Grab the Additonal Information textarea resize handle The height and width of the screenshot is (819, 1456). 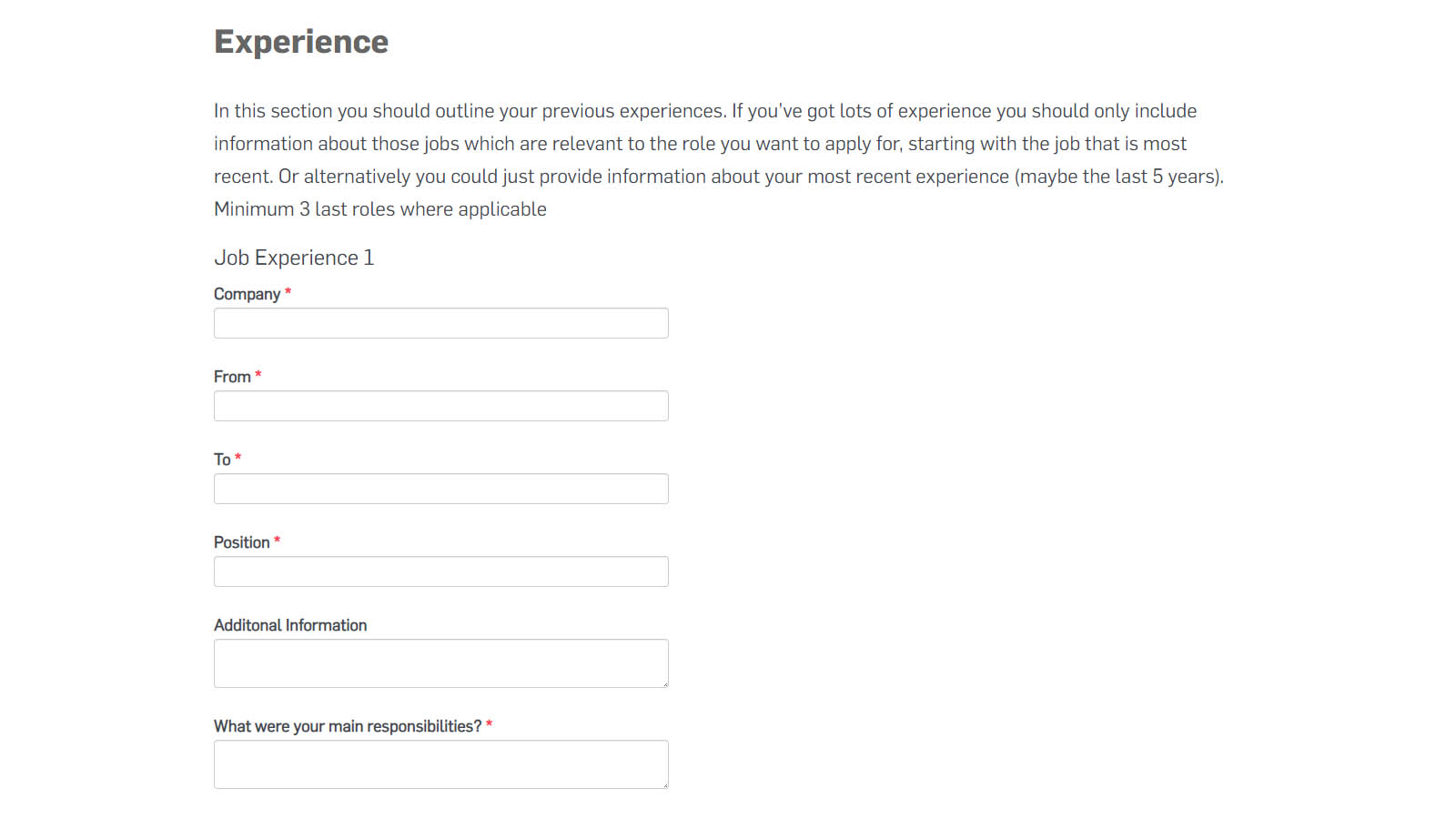point(665,684)
